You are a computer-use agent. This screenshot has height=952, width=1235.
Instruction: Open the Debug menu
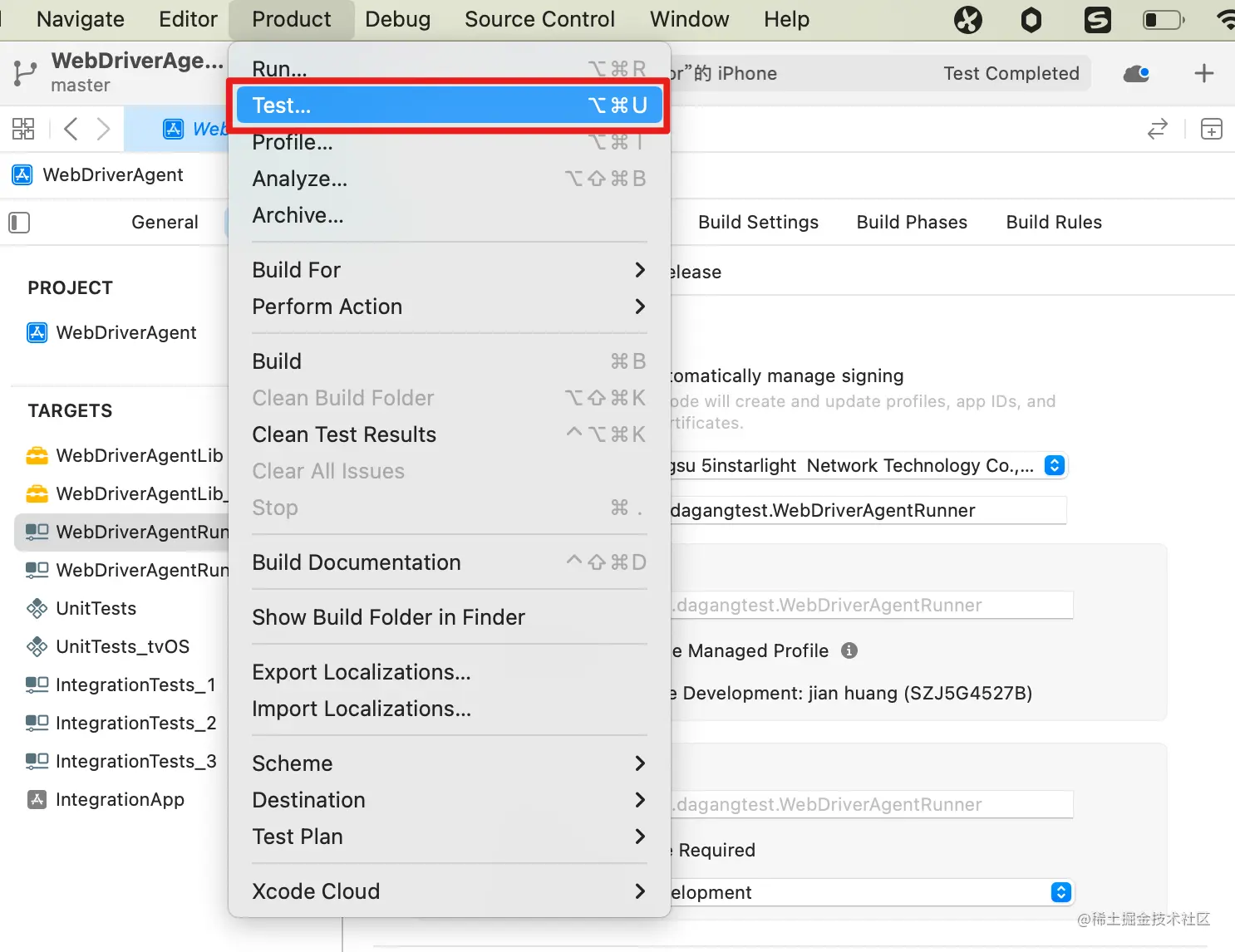point(397,19)
